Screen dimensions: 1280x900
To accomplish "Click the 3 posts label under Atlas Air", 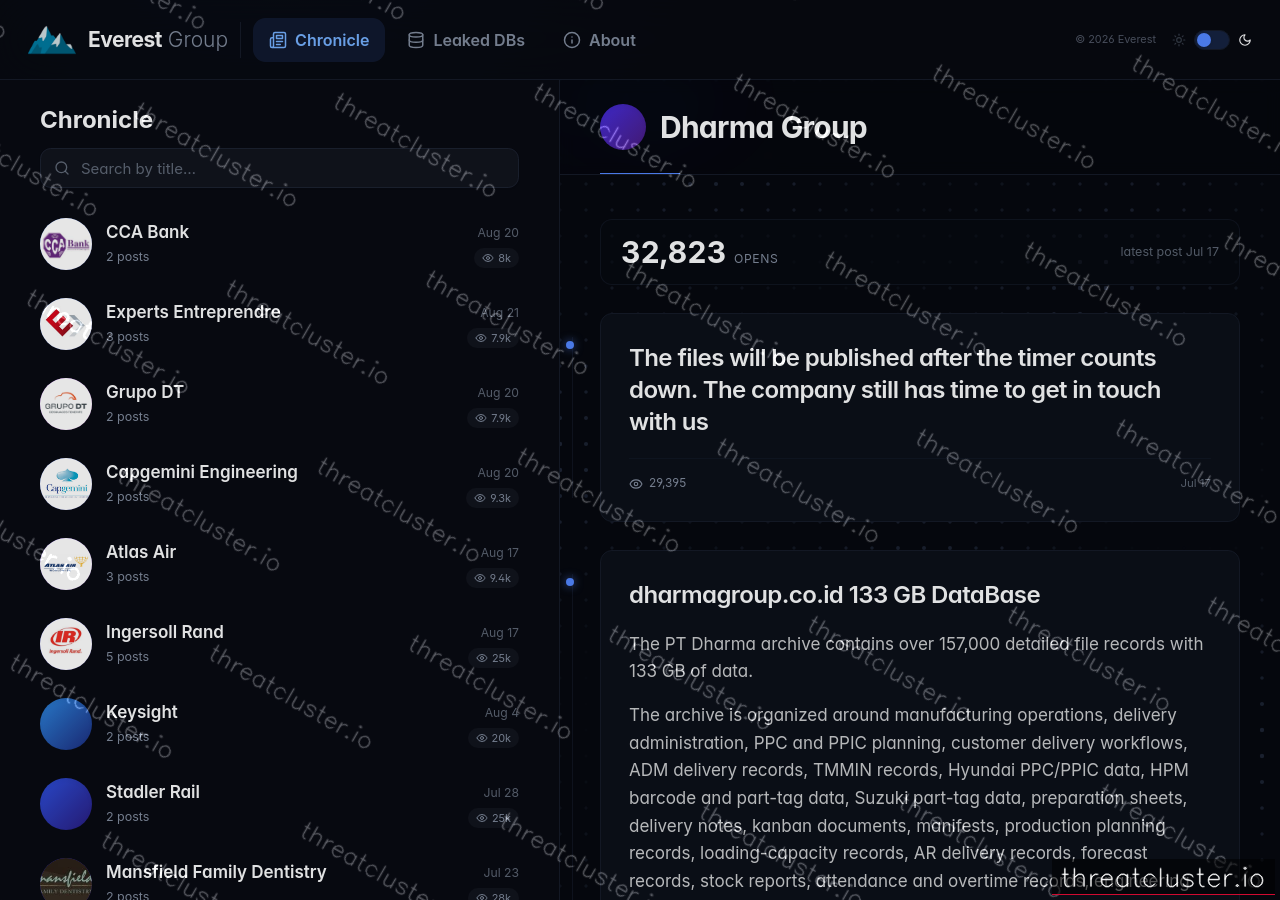I will [x=127, y=577].
